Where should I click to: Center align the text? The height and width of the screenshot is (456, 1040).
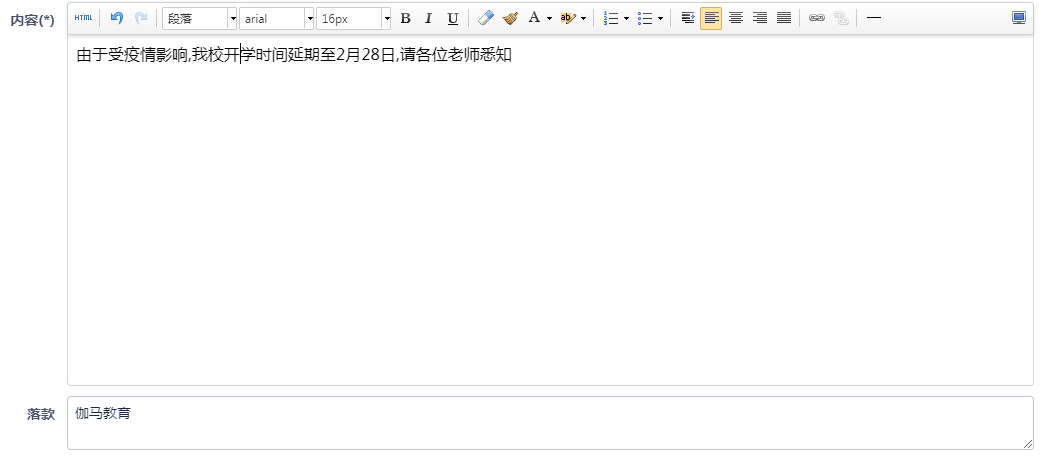click(x=736, y=19)
